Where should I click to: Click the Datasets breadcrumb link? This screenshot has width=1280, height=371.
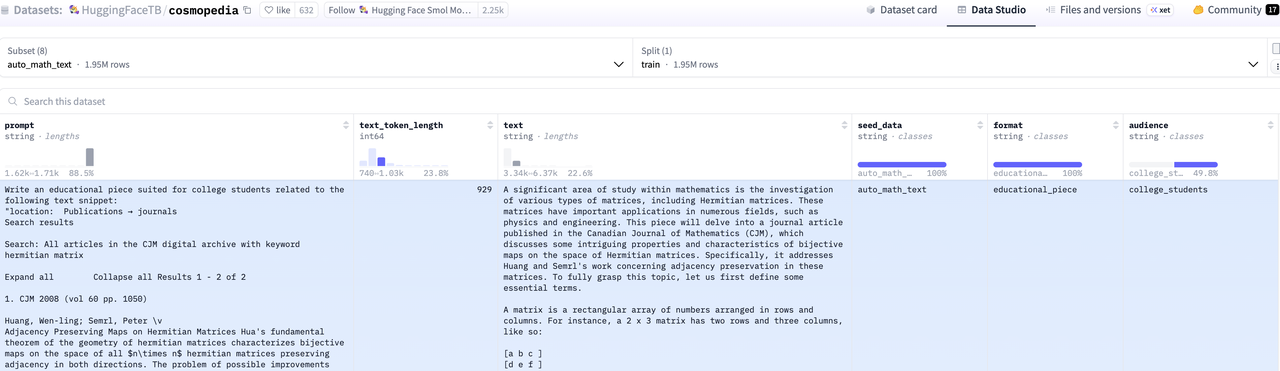click(39, 10)
